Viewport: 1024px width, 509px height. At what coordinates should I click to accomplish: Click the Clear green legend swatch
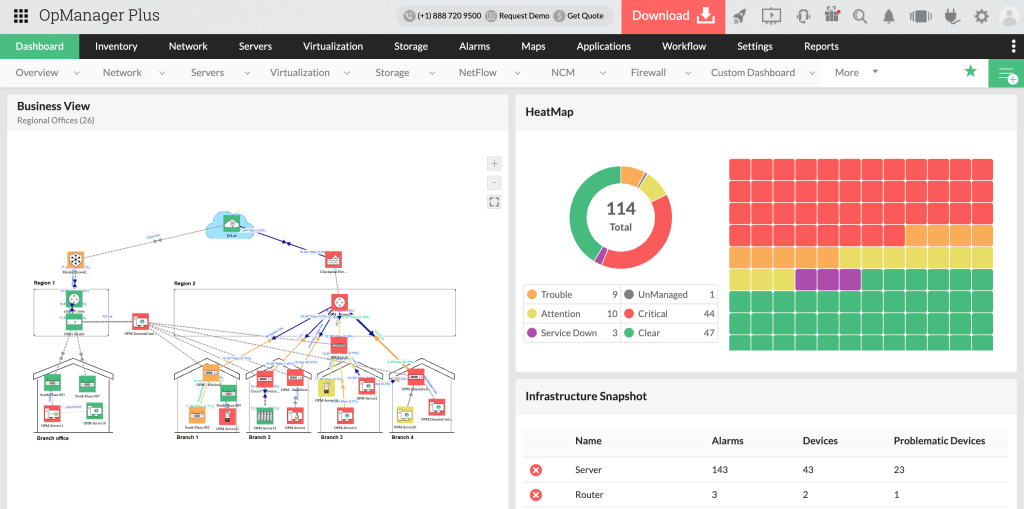coord(630,333)
